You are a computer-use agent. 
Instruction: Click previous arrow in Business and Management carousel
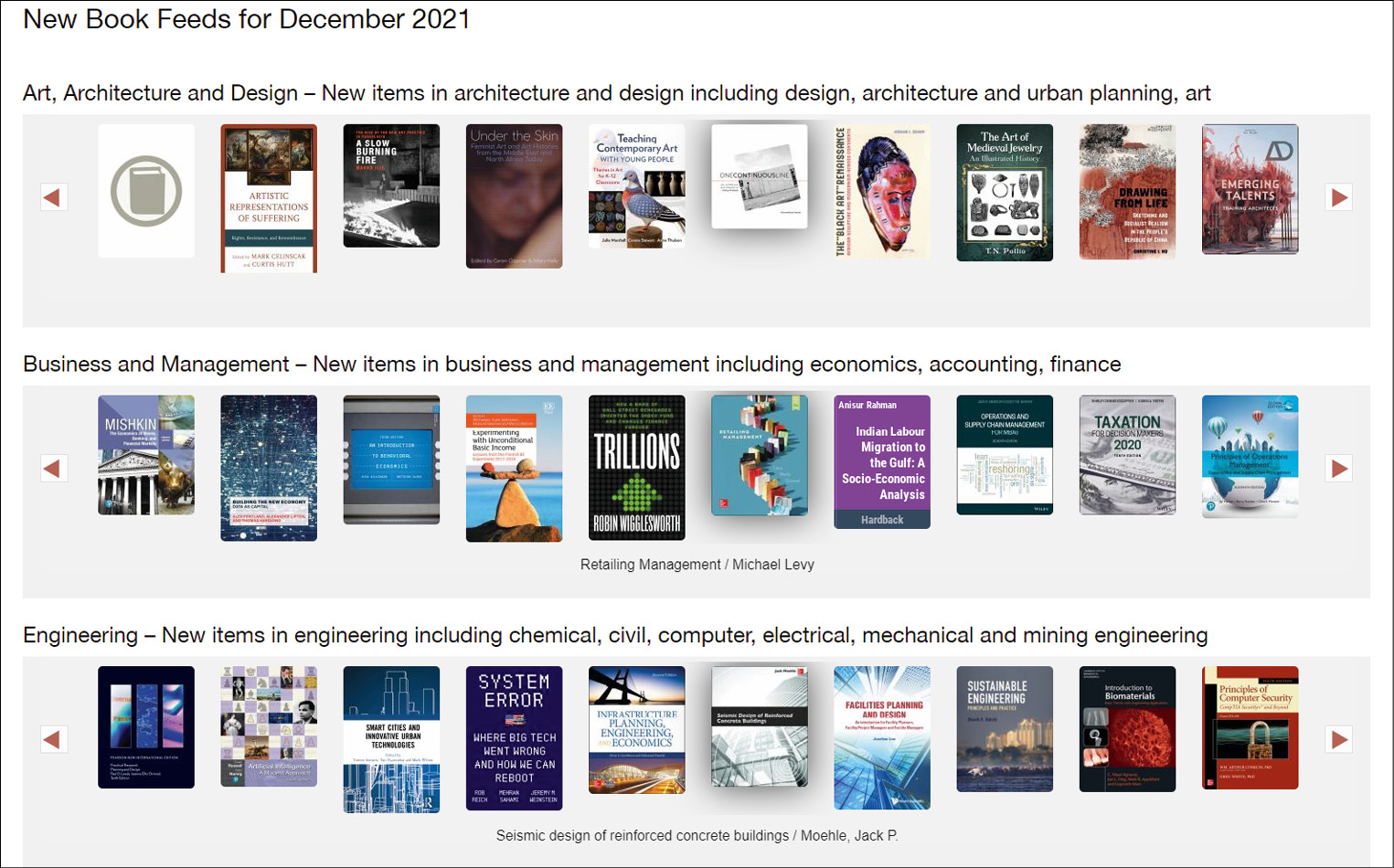coord(54,469)
